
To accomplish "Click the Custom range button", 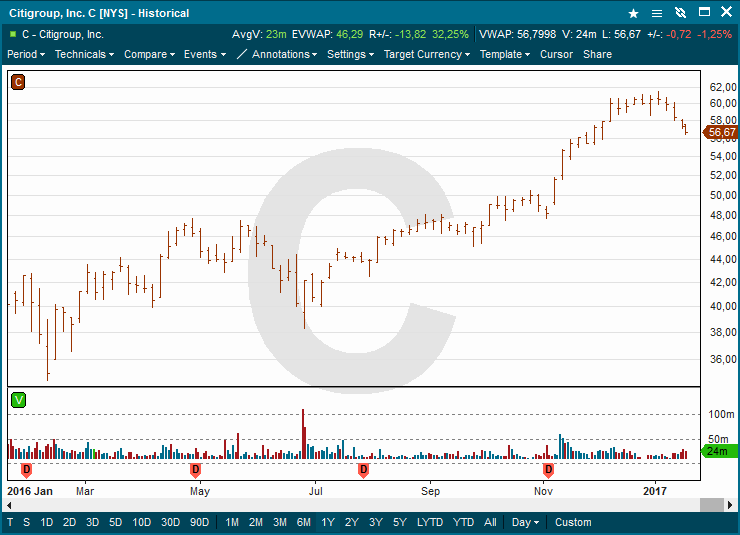I will click(x=573, y=522).
